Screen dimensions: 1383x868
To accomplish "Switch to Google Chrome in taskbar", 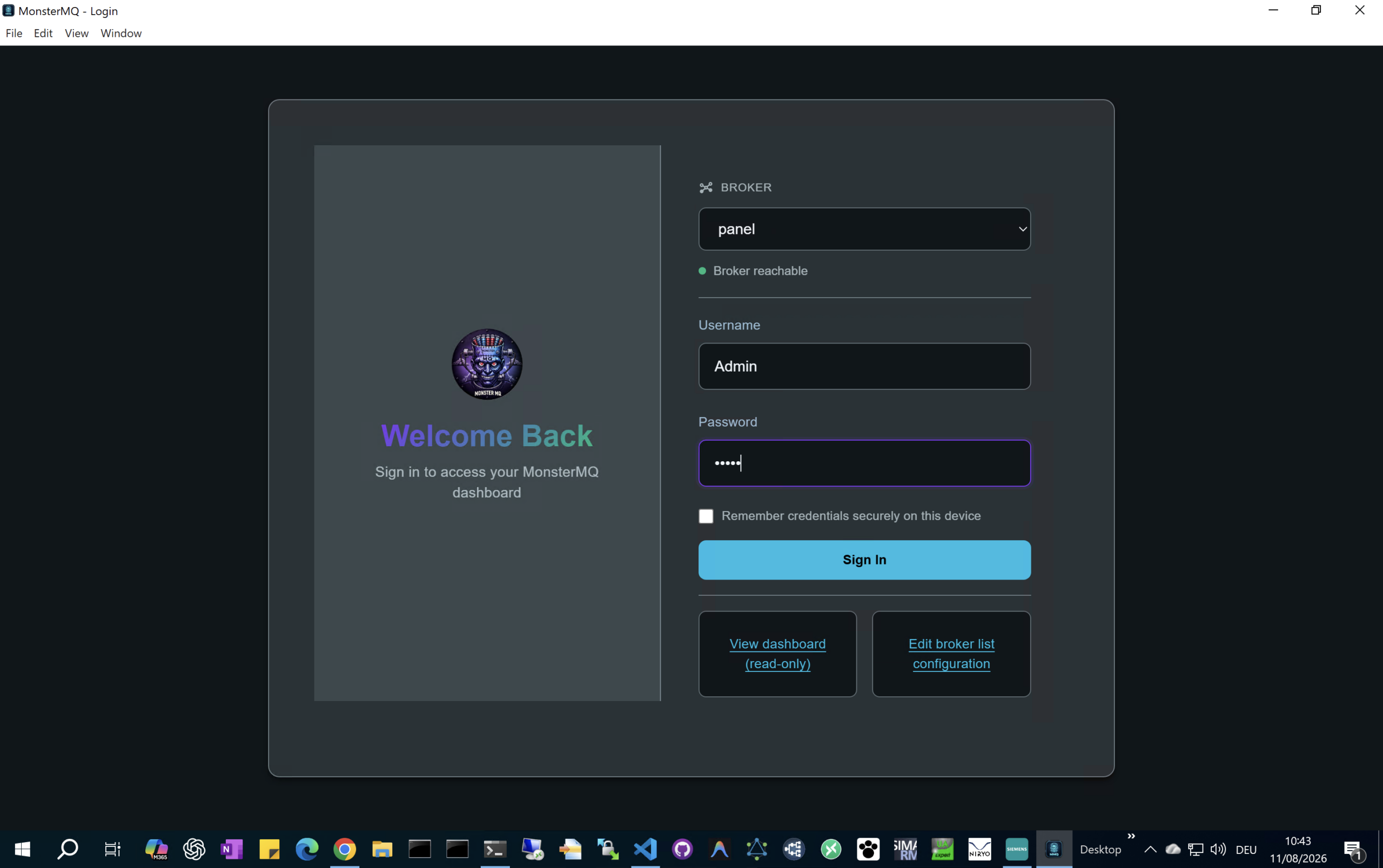I will pyautogui.click(x=345, y=849).
